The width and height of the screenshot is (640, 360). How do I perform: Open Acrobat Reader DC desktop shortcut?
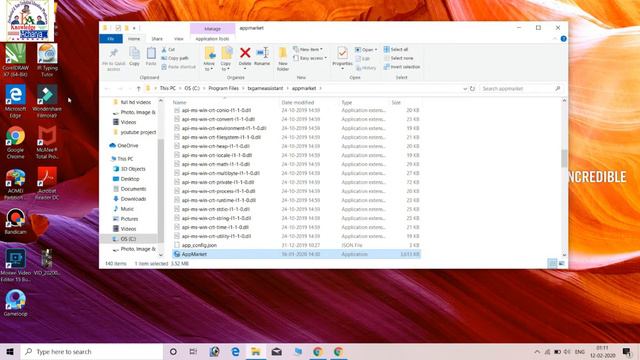tap(47, 183)
